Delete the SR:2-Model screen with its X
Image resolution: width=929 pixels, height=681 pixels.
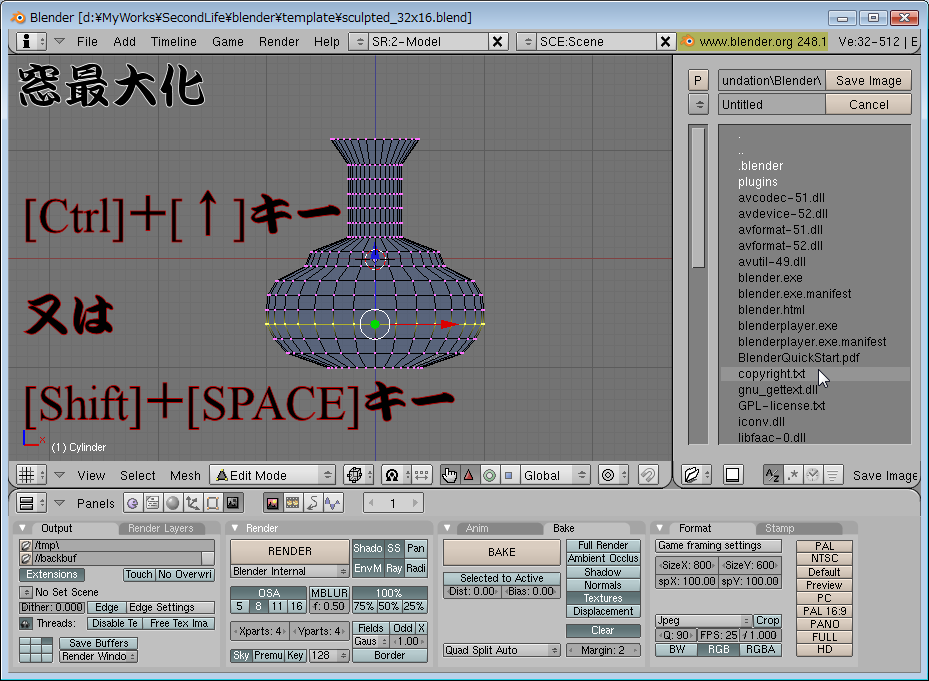[498, 41]
